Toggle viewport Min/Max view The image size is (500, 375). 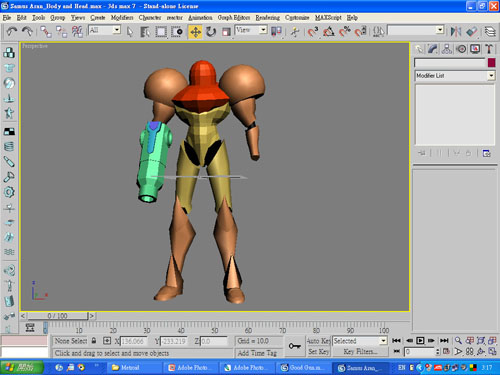click(492, 351)
